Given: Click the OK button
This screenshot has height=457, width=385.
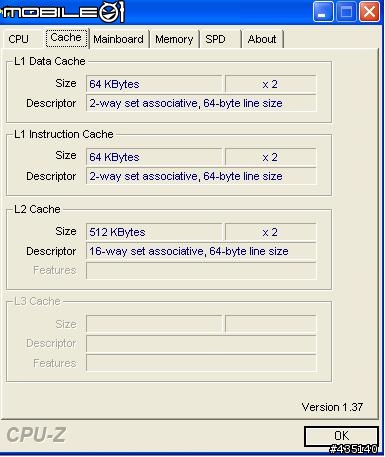Looking at the screenshot, I should coord(341,436).
